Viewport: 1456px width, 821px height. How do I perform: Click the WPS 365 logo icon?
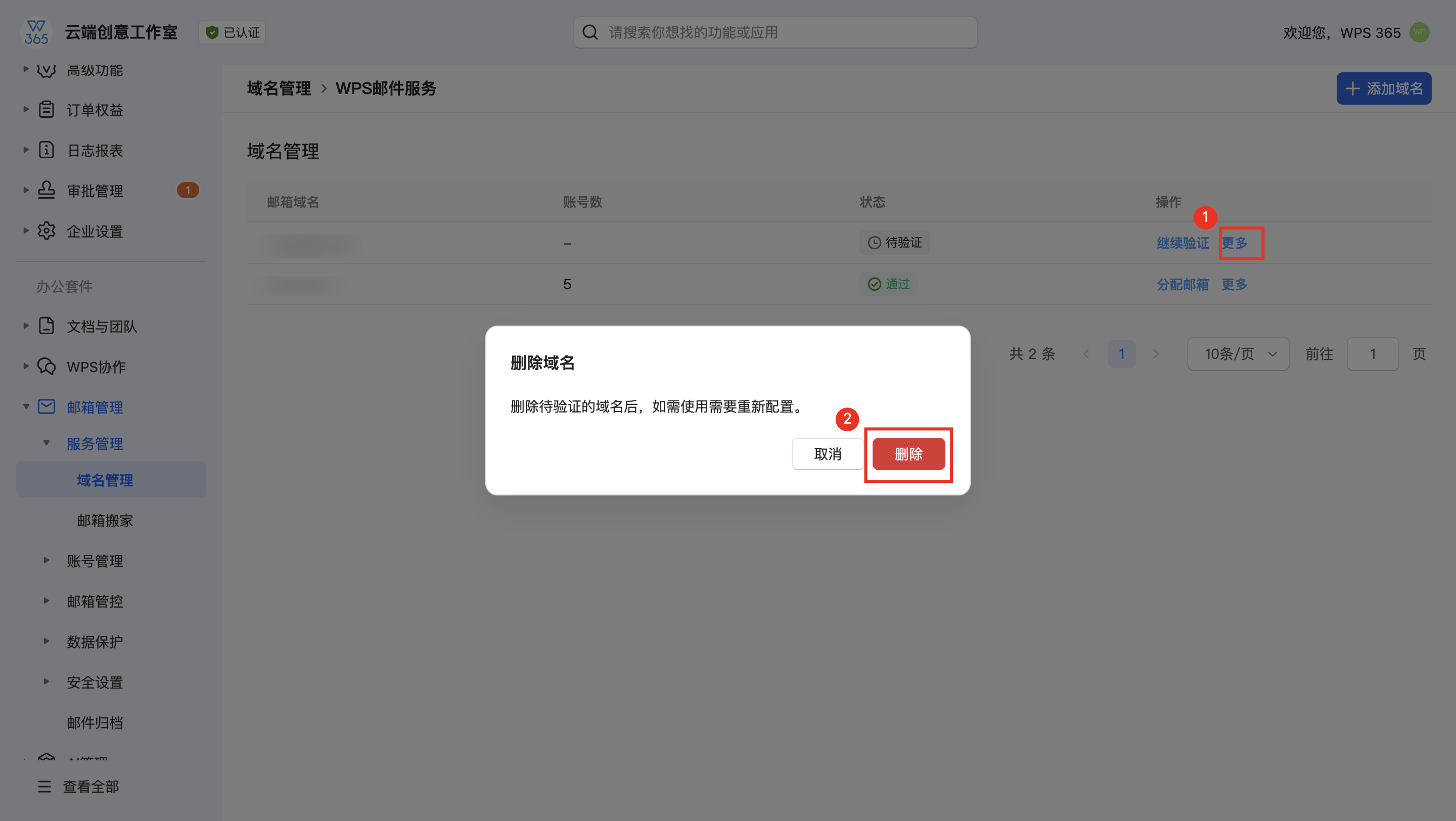click(36, 32)
